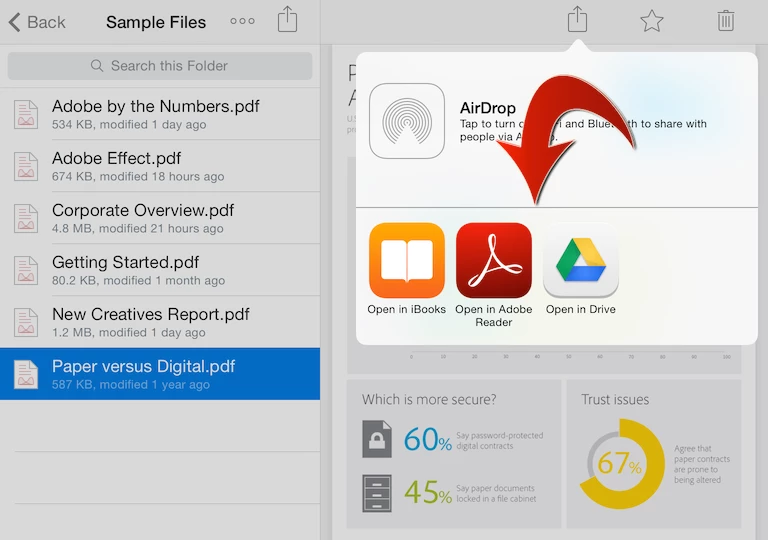768x540 pixels.
Task: Tap the file cabinet icon
Action: click(377, 493)
